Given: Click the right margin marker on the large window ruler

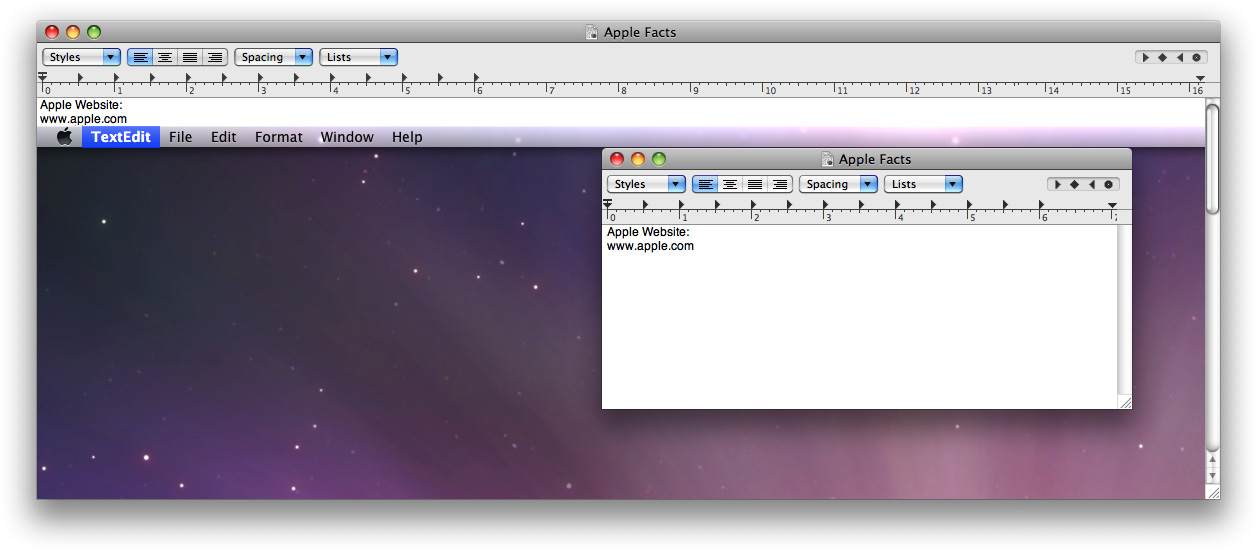Looking at the screenshot, I should pos(1200,78).
